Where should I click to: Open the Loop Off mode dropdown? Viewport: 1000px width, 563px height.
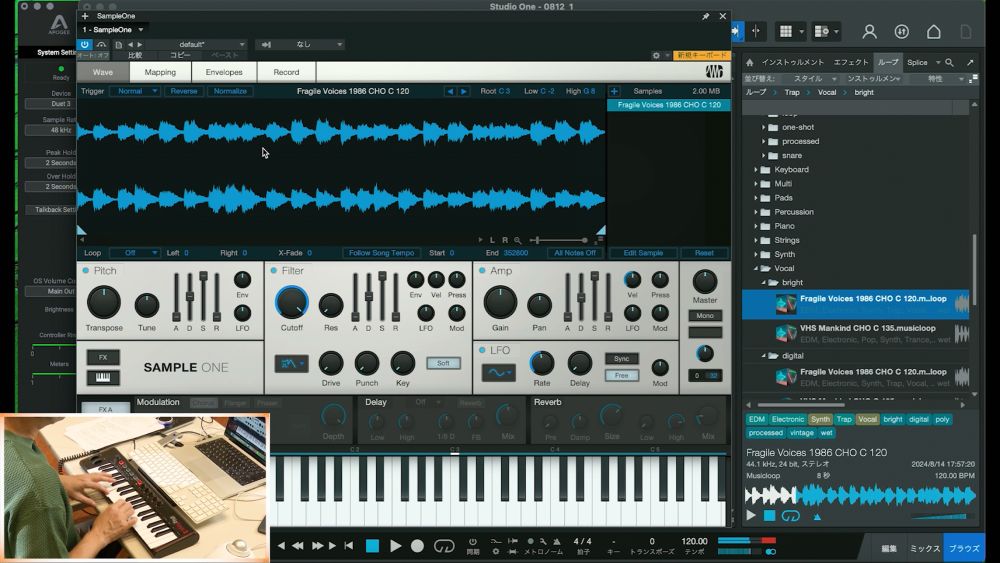[x=135, y=253]
